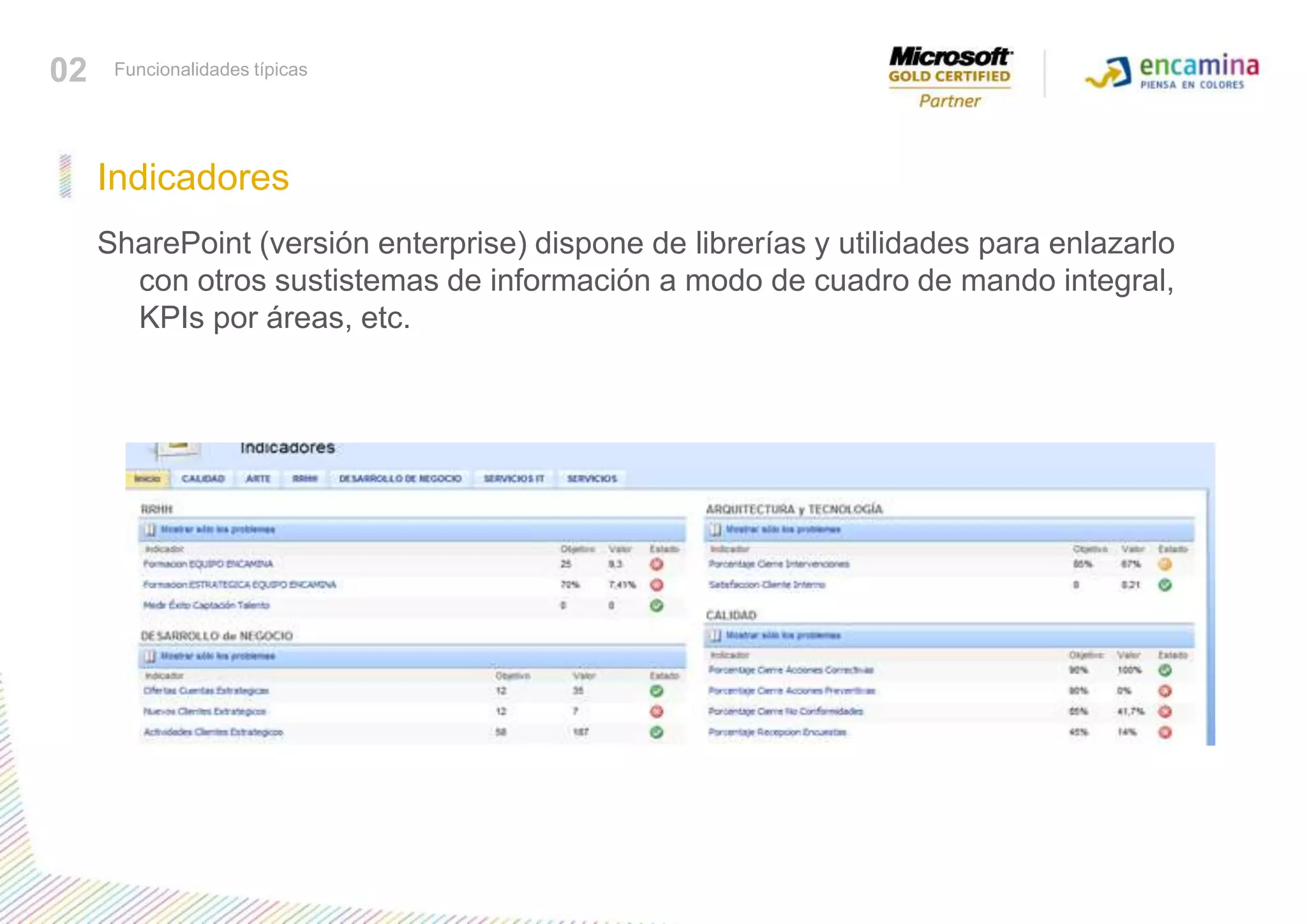Click value 41,7% in No Conformidades row
Screen dimensions: 1307x924
[x=1131, y=712]
